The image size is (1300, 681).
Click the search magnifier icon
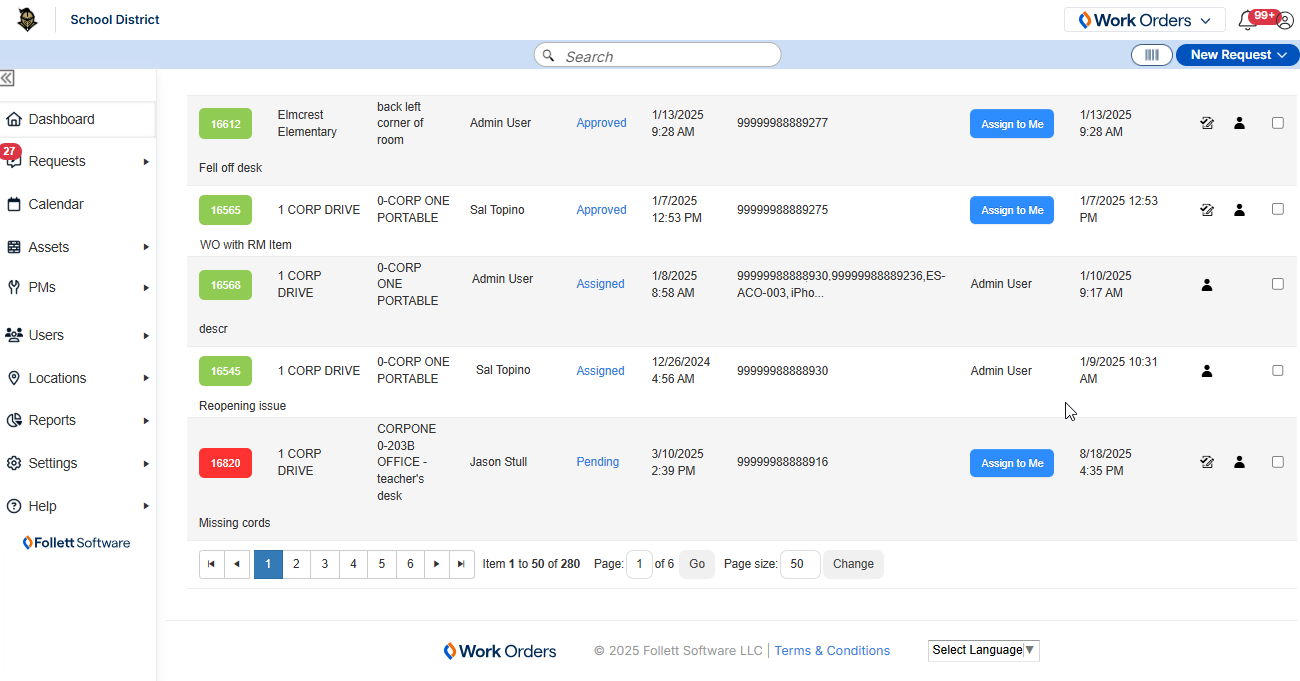548,55
